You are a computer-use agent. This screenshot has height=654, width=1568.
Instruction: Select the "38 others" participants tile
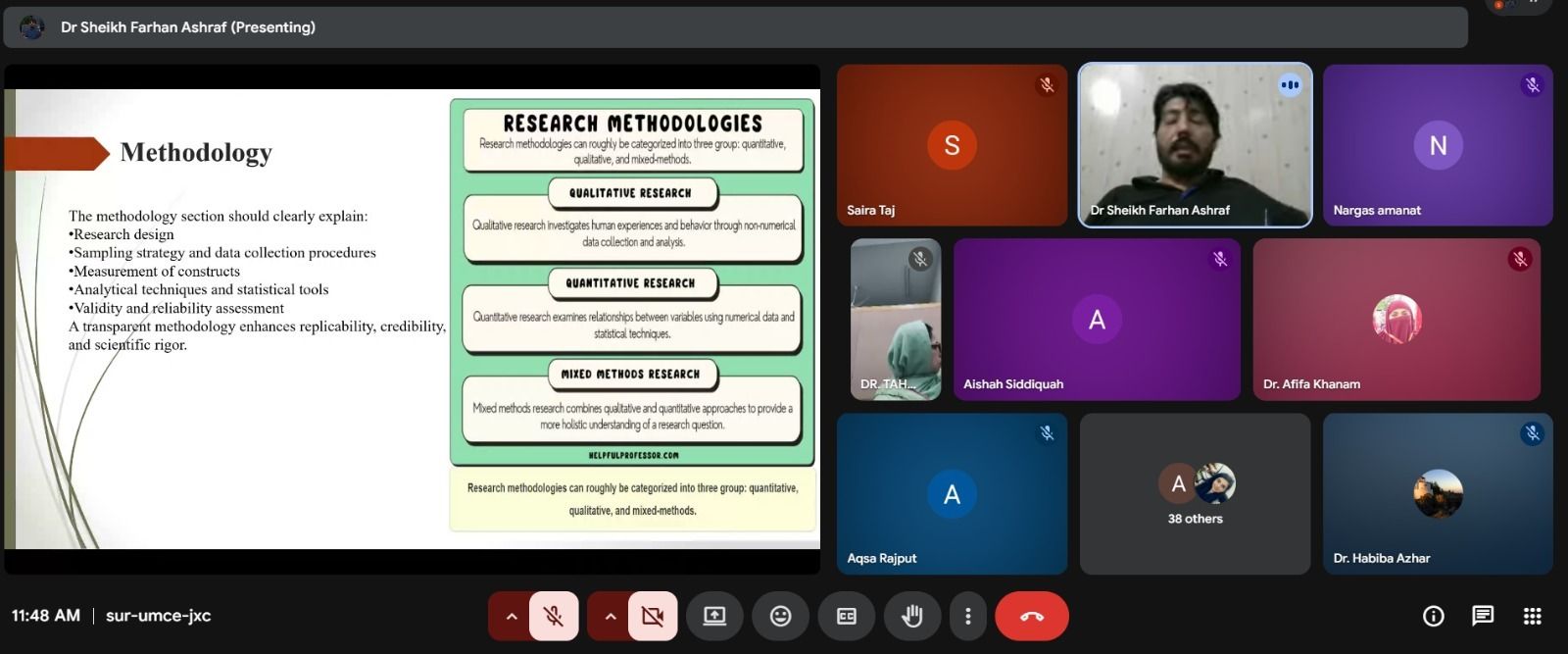point(1195,494)
